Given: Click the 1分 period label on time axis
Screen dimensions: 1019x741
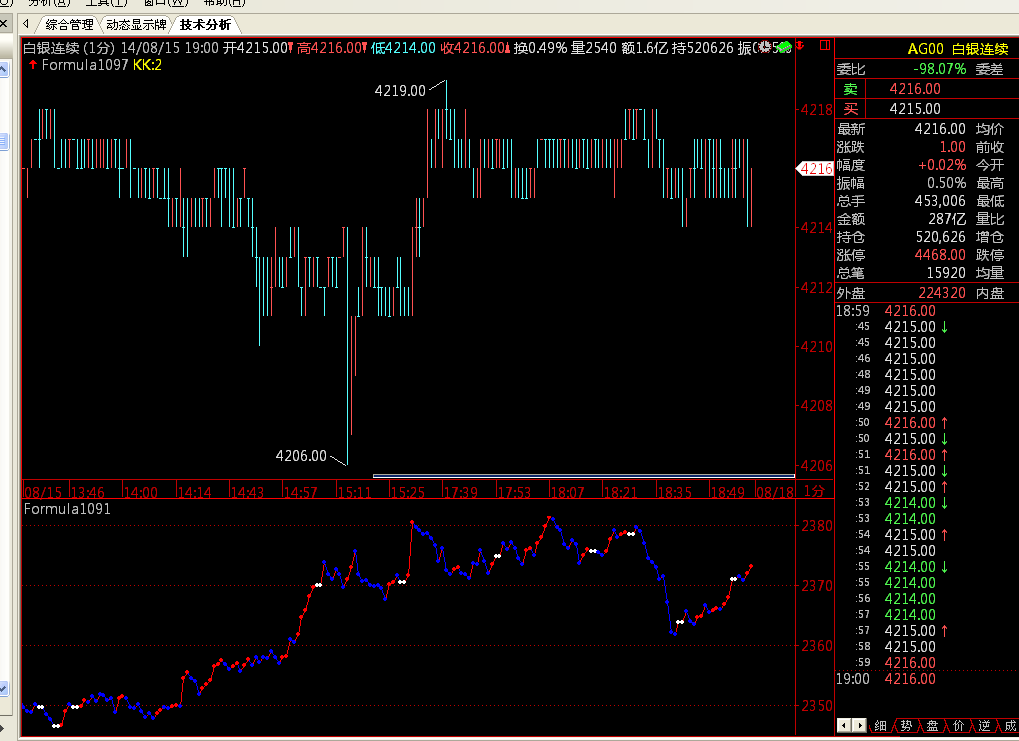Looking at the screenshot, I should (814, 491).
